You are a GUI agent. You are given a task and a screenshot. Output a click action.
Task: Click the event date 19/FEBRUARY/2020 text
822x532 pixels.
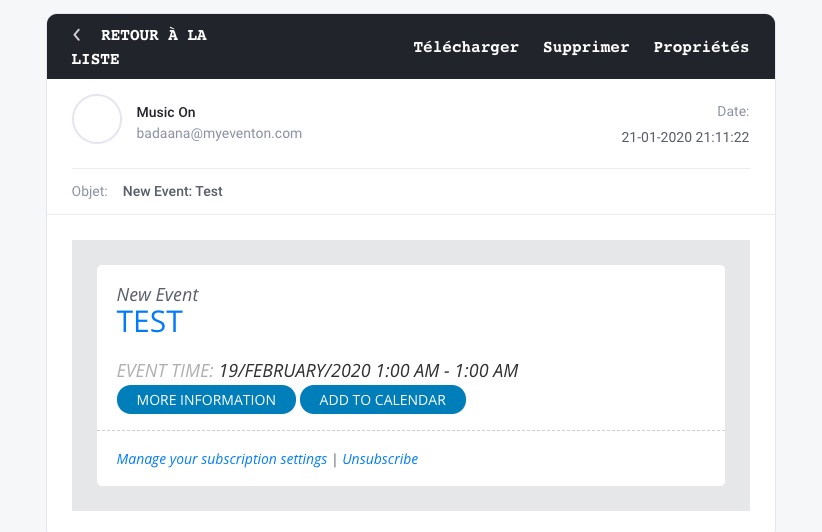295,371
